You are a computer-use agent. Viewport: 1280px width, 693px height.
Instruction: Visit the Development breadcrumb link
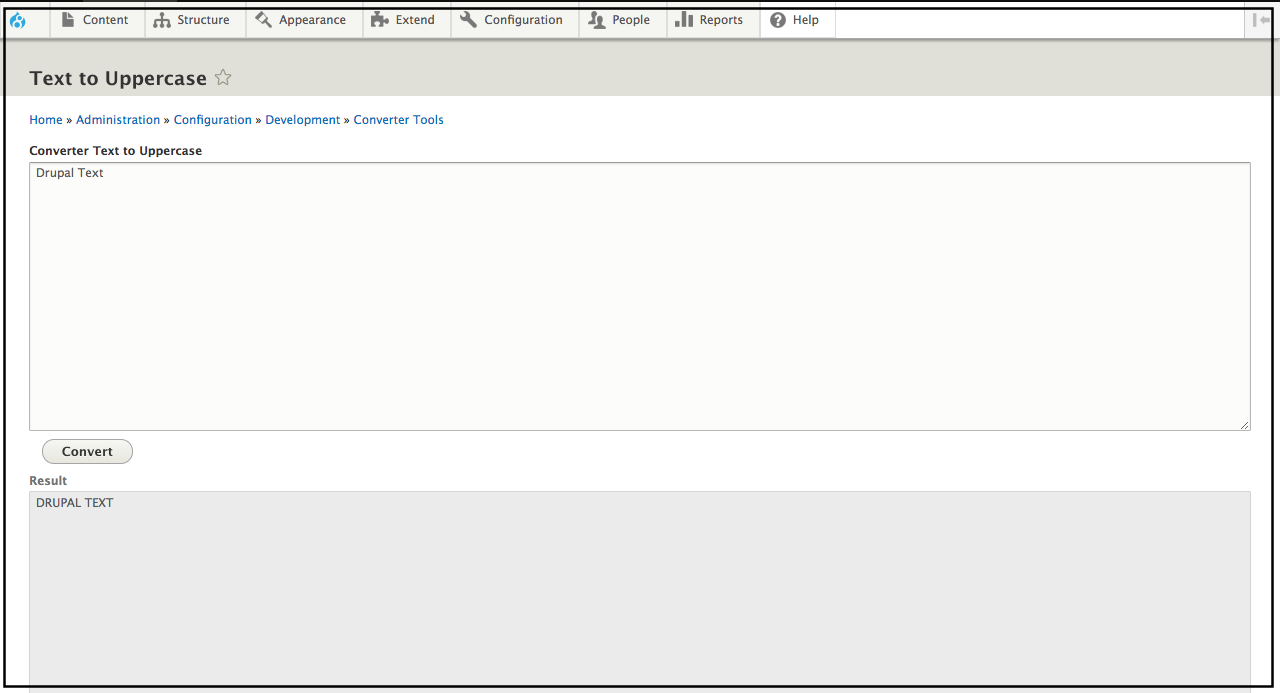(302, 119)
